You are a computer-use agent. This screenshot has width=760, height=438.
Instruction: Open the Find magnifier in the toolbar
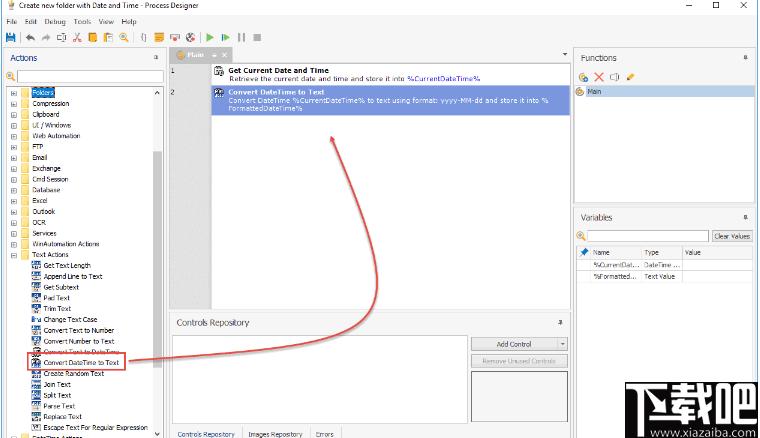coord(124,37)
